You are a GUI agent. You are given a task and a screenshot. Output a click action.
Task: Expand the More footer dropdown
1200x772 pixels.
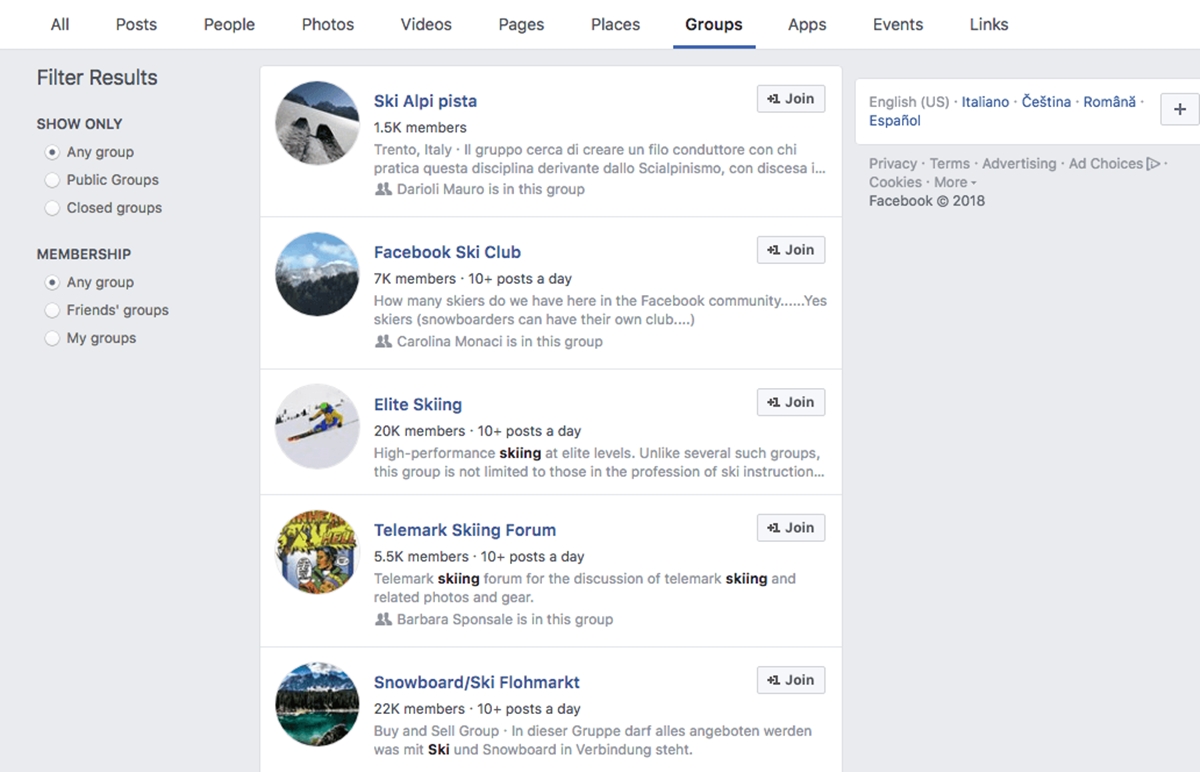click(x=956, y=182)
